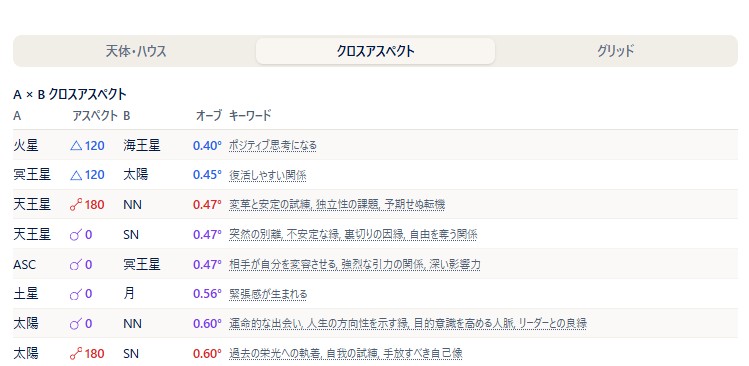
Task: Click the trine icon in 火星 row
Action: tap(76, 146)
